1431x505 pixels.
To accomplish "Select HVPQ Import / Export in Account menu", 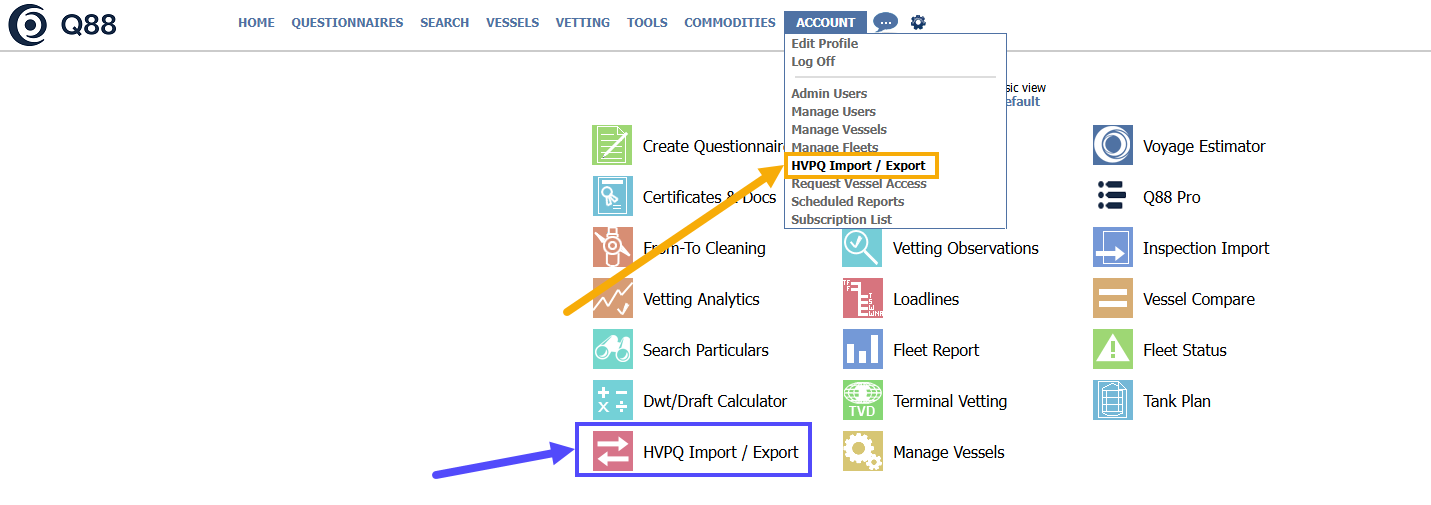I will click(858, 166).
